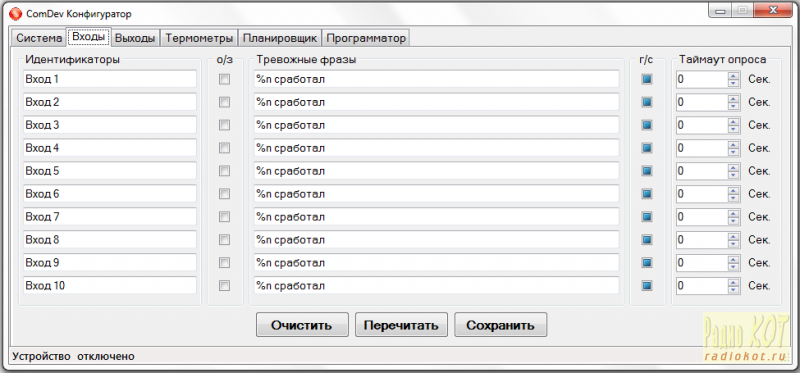Increase the polling timeout for Вход 8

pyautogui.click(x=734, y=236)
